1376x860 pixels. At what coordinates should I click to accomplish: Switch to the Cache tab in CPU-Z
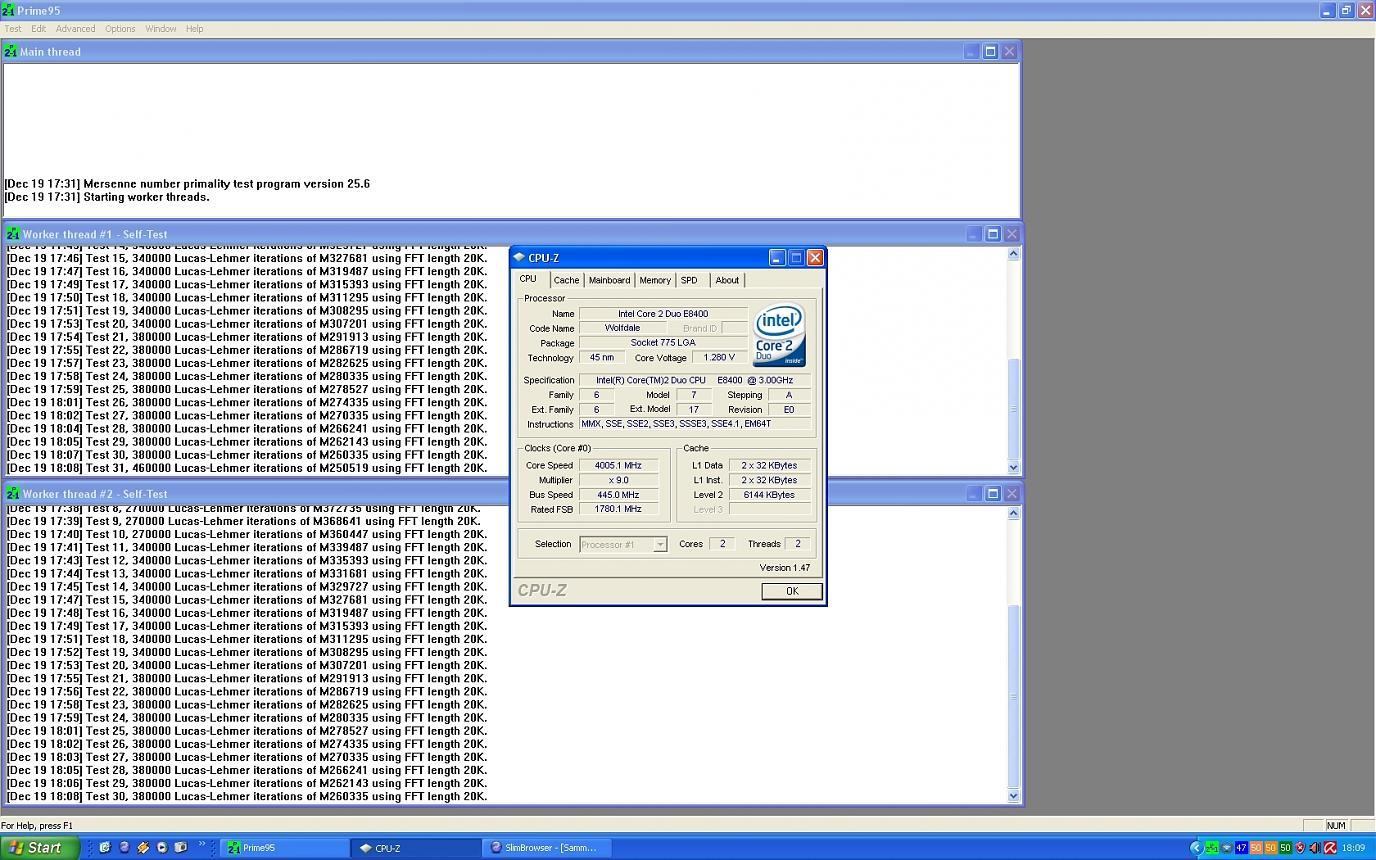pos(566,280)
